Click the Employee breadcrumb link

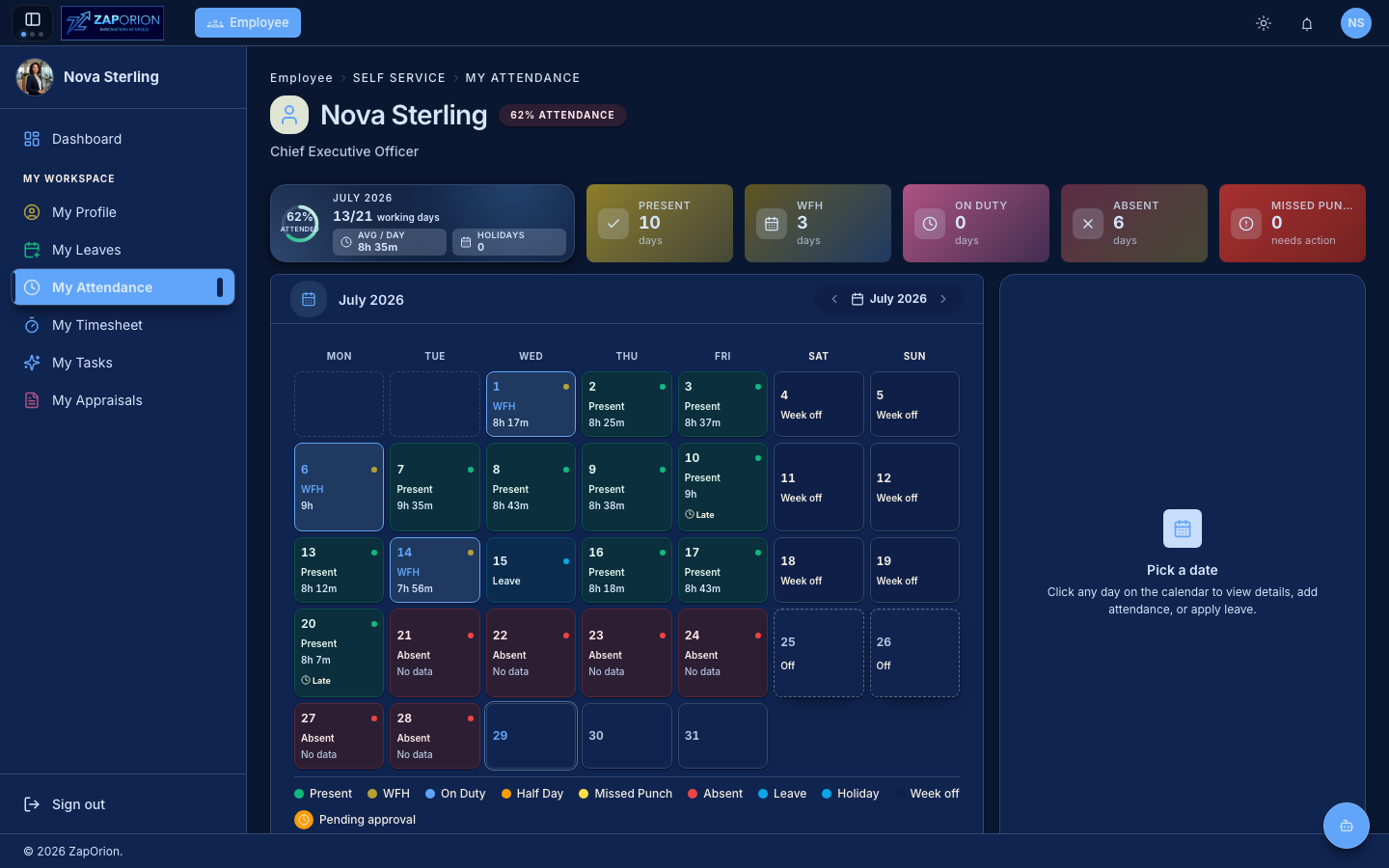pyautogui.click(x=301, y=78)
